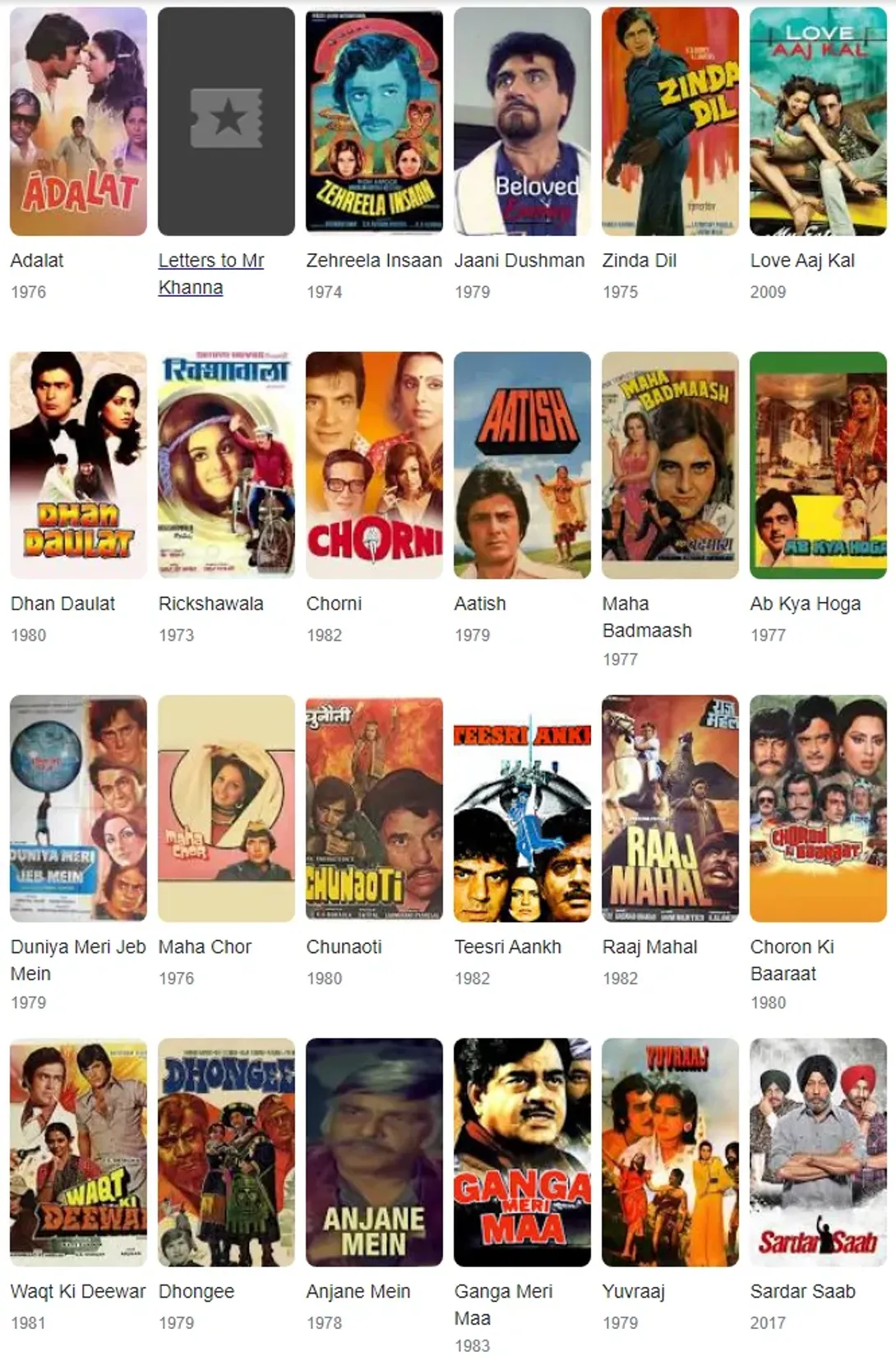Click the Maha Chor poster
Screen dimensions: 896x1361
[x=226, y=808]
